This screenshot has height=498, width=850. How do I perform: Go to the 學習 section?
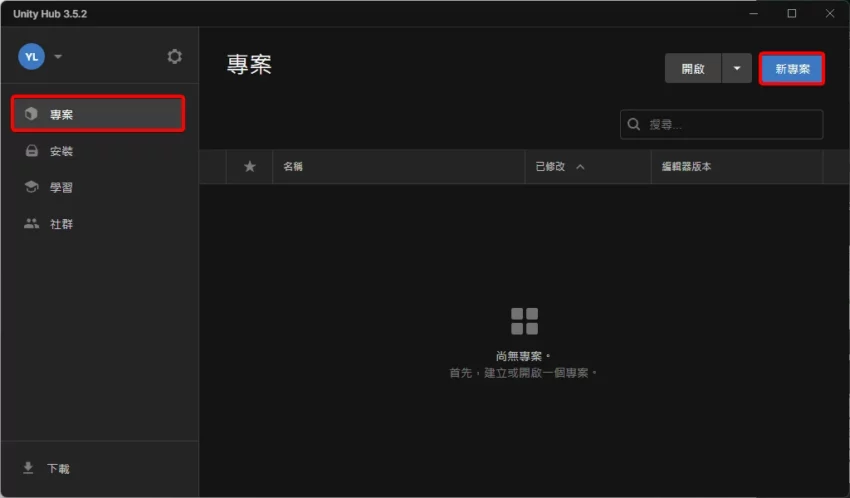click(62, 188)
